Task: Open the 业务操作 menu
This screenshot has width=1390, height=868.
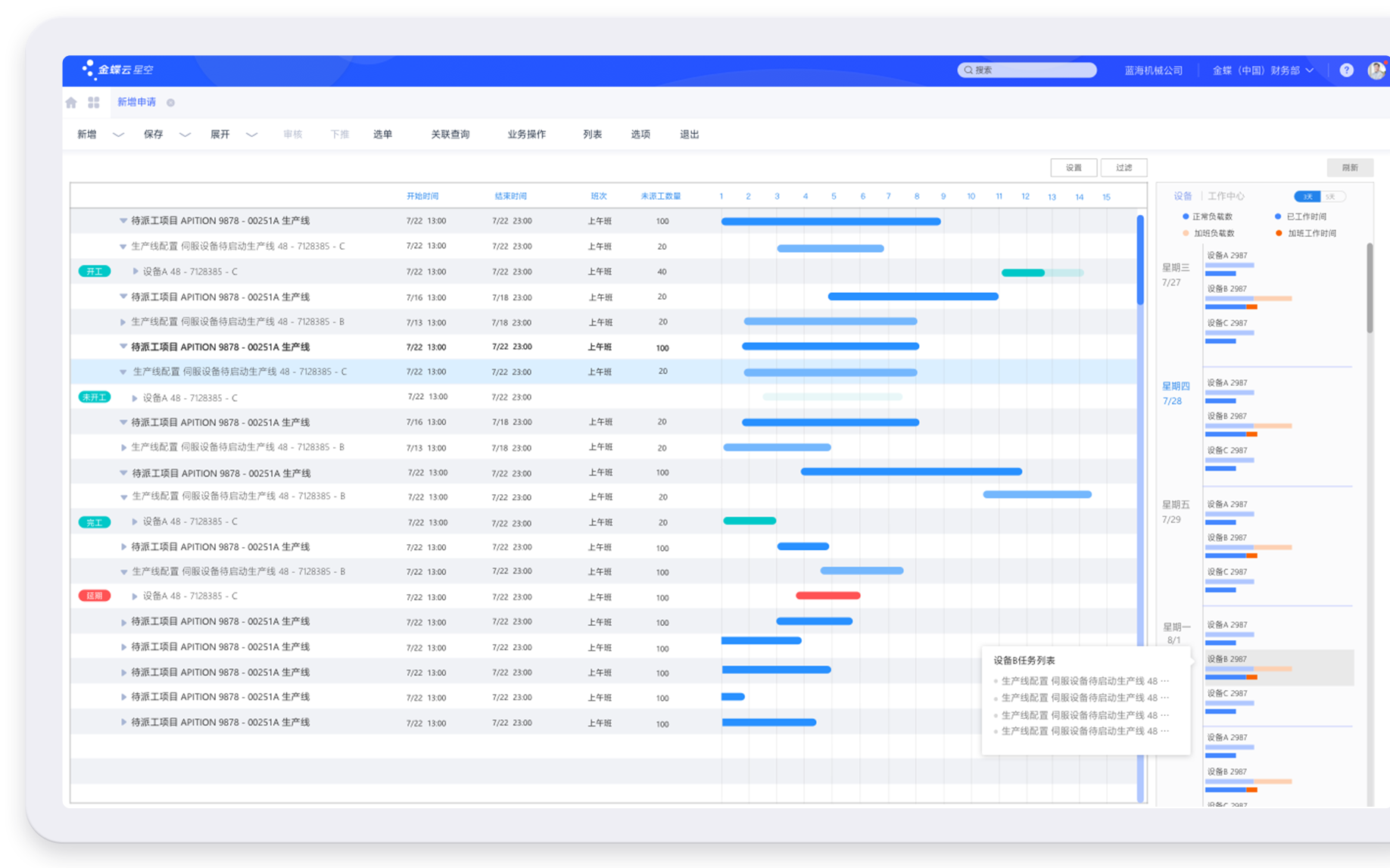Action: pyautogui.click(x=526, y=135)
